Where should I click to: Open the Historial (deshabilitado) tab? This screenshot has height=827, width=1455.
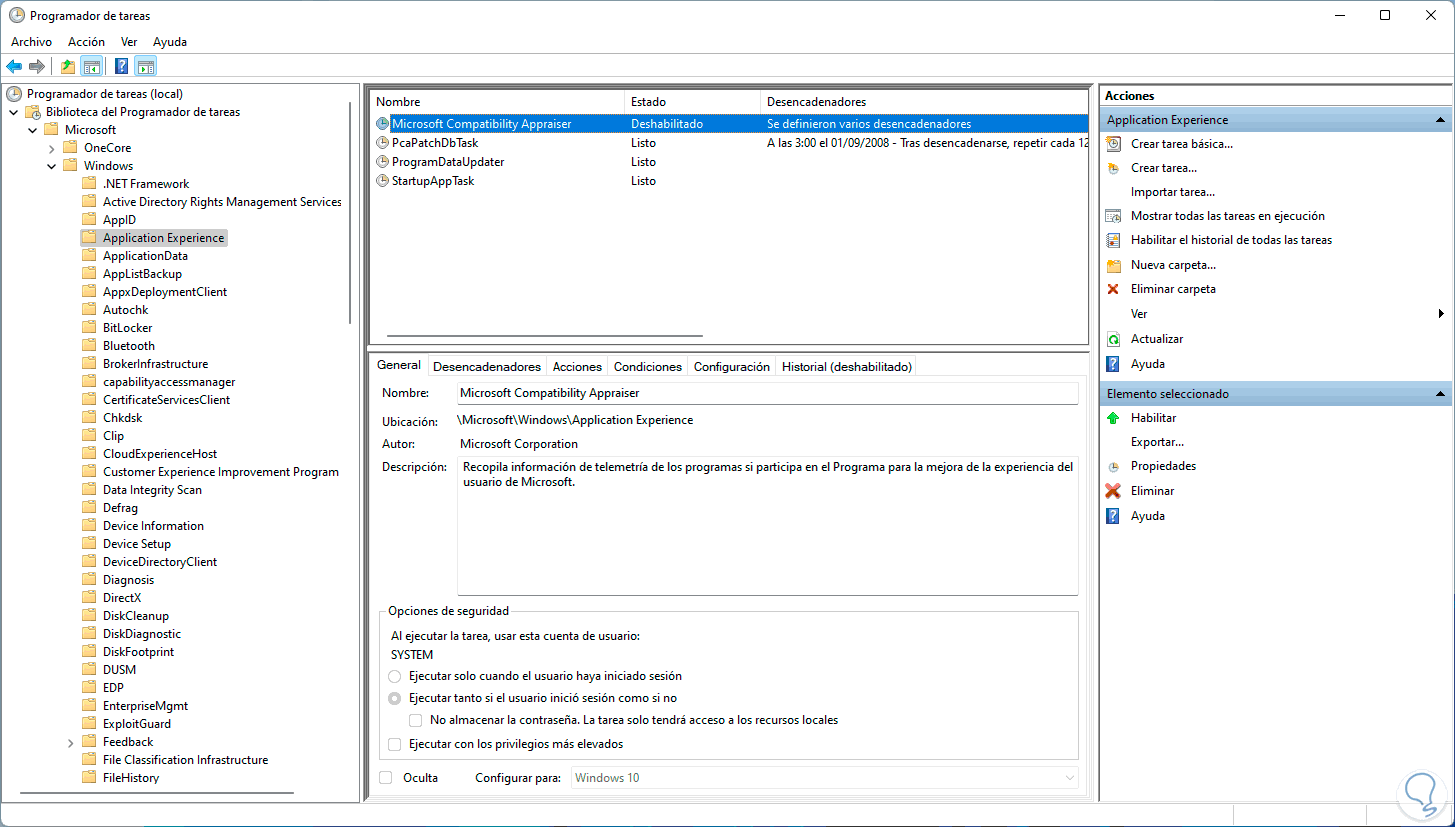[847, 367]
